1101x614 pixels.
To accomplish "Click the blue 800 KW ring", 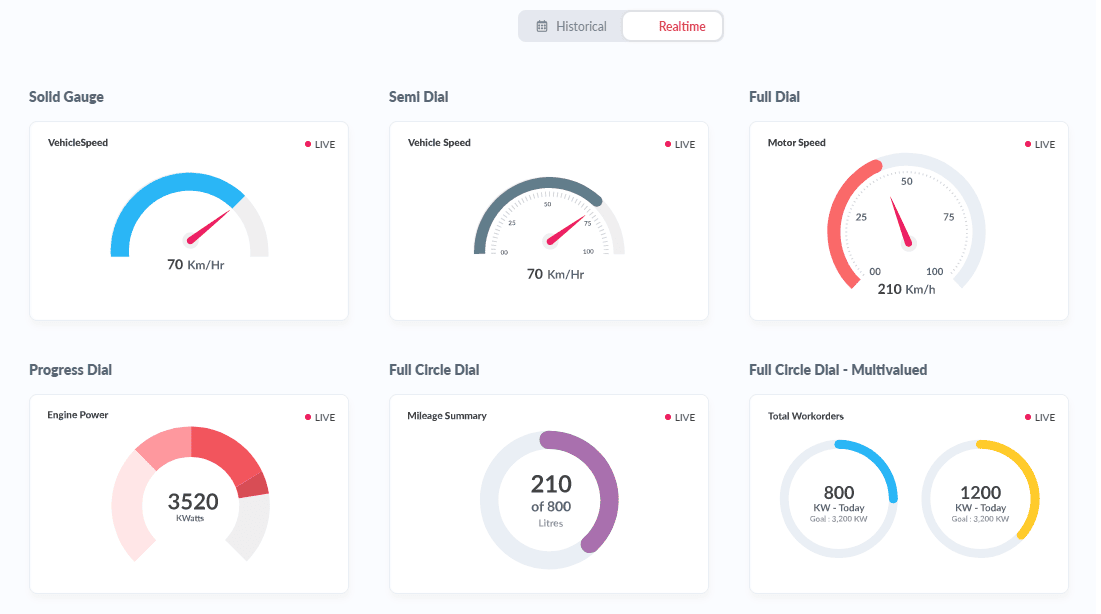I will pos(882,464).
